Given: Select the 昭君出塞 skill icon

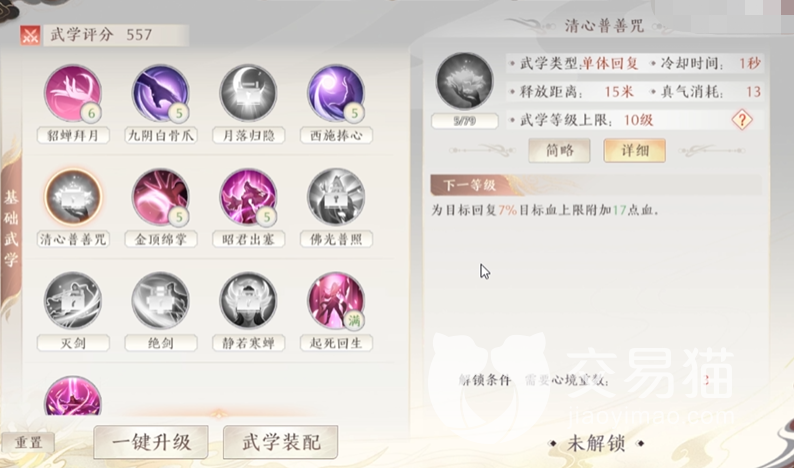Looking at the screenshot, I should 248,197.
